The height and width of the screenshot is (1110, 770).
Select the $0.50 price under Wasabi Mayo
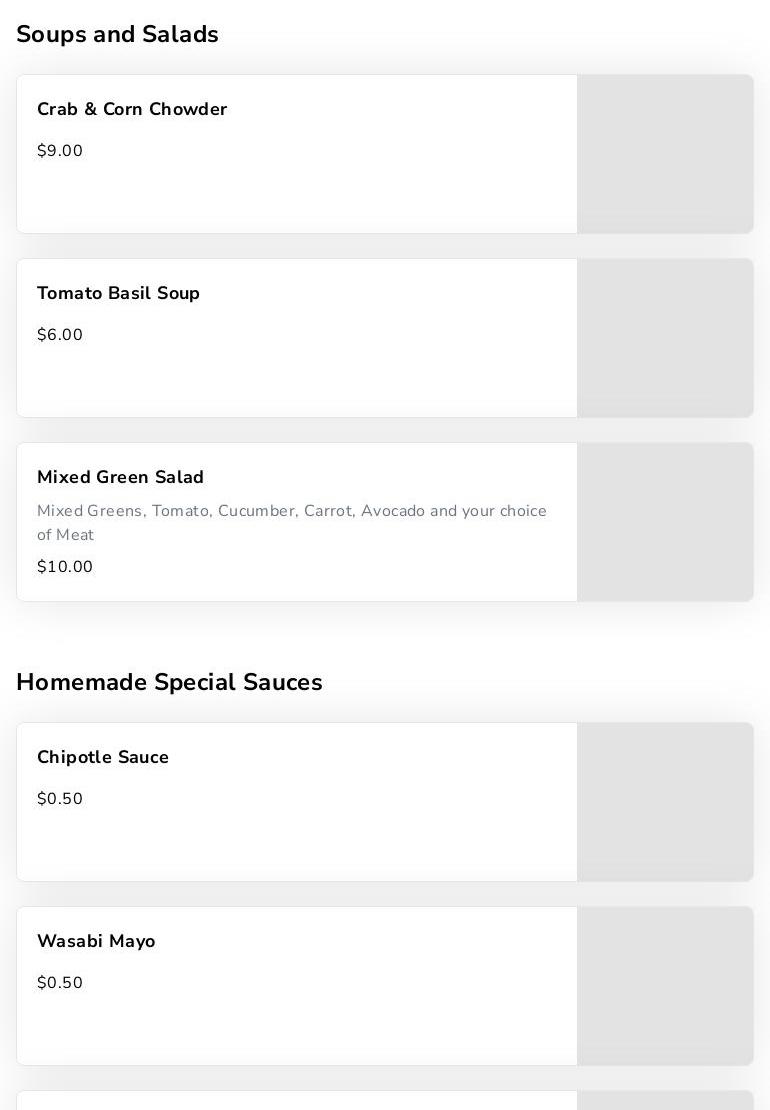[60, 983]
